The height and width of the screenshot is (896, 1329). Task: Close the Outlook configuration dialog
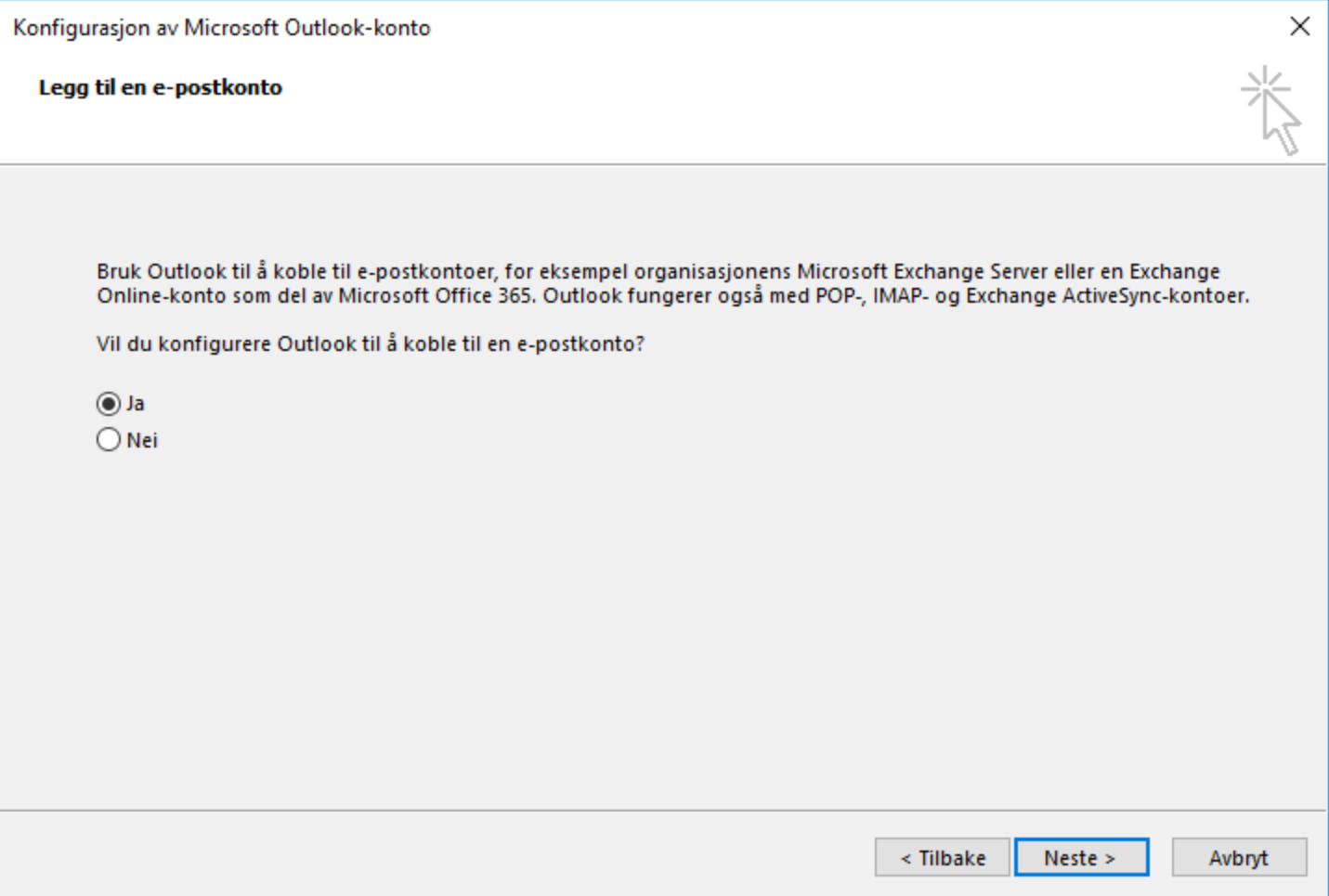[x=1300, y=26]
